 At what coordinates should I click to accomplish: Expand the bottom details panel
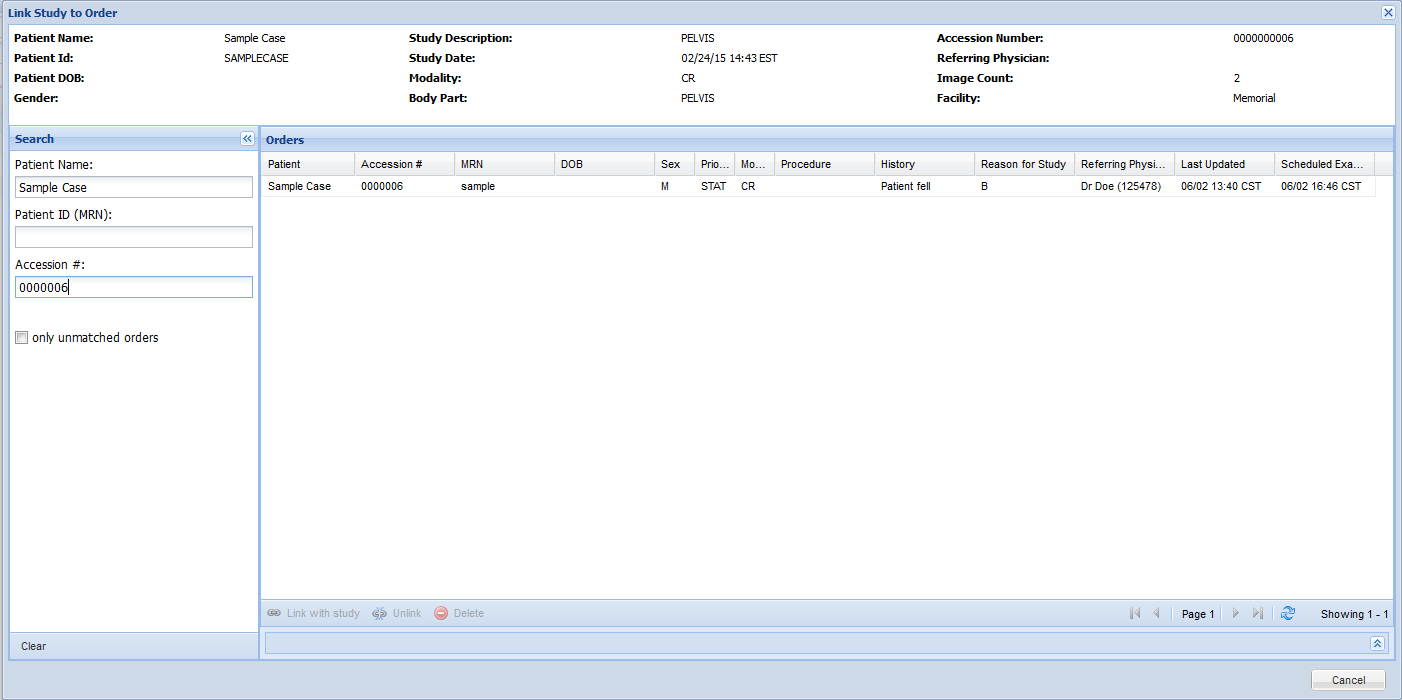click(1377, 644)
